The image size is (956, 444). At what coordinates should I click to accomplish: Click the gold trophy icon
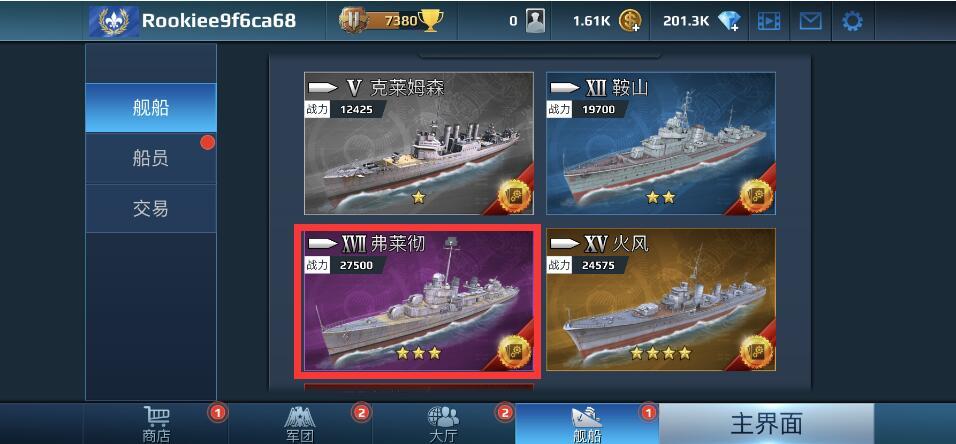tap(430, 21)
